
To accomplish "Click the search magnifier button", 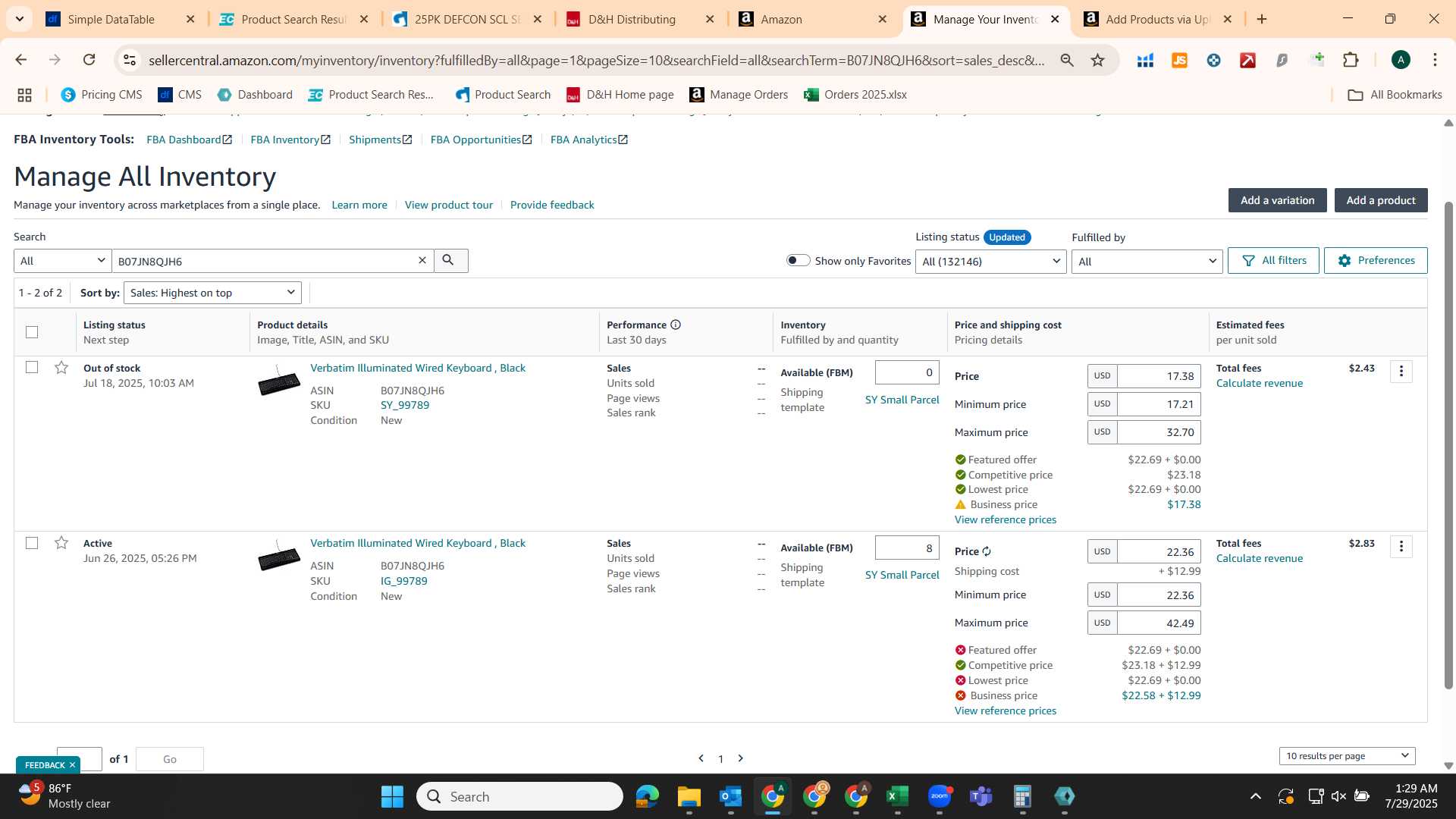I will click(450, 261).
